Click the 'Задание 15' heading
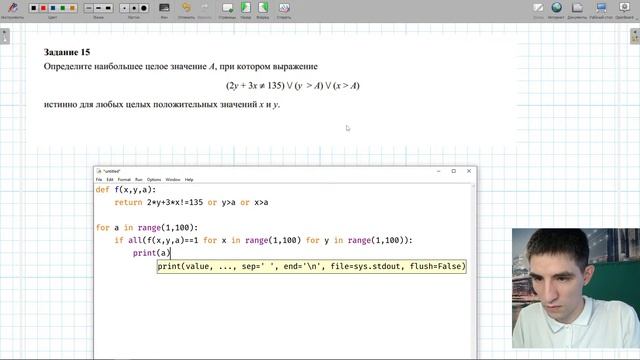The image size is (640, 360). (67, 52)
